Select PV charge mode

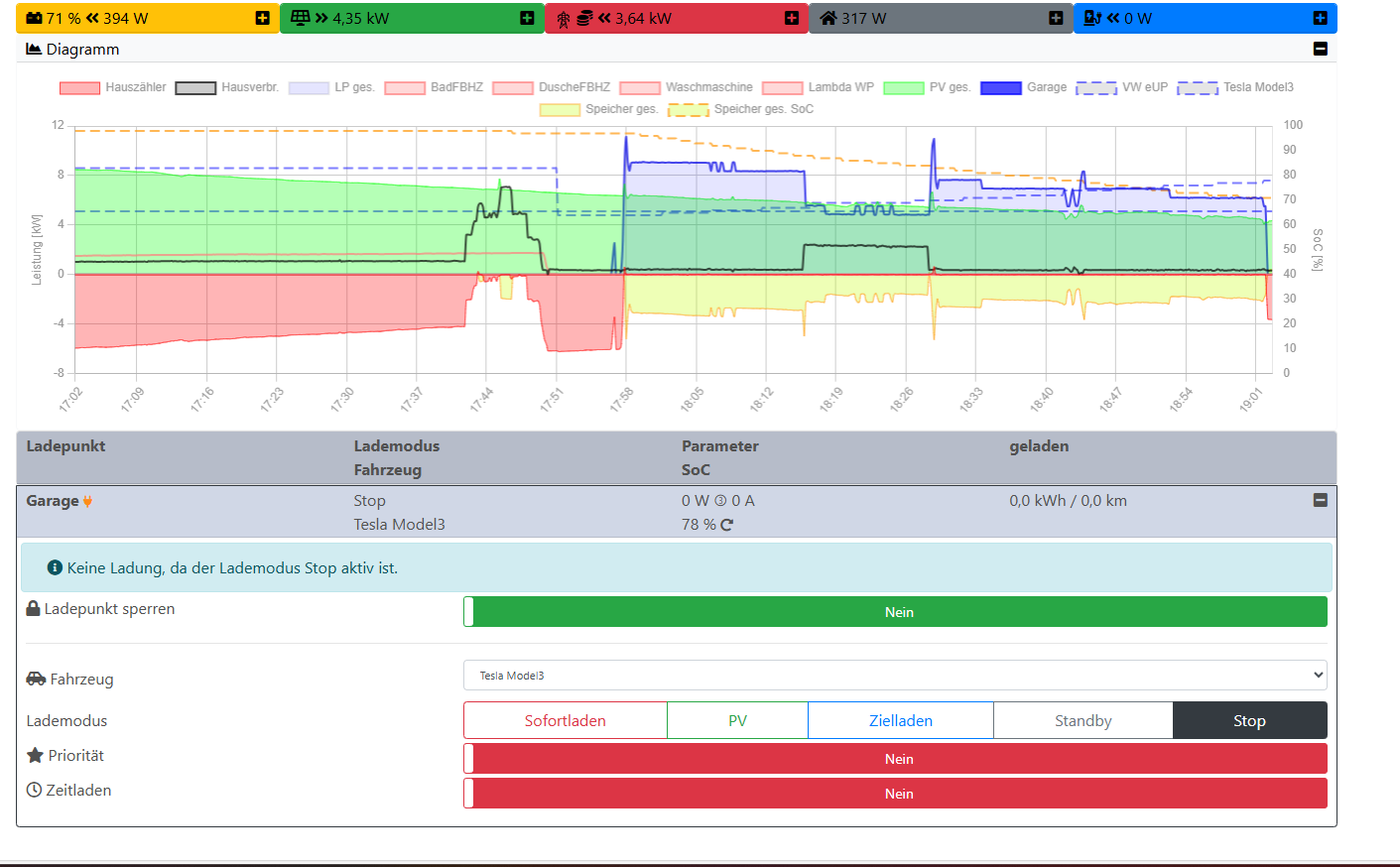737,721
